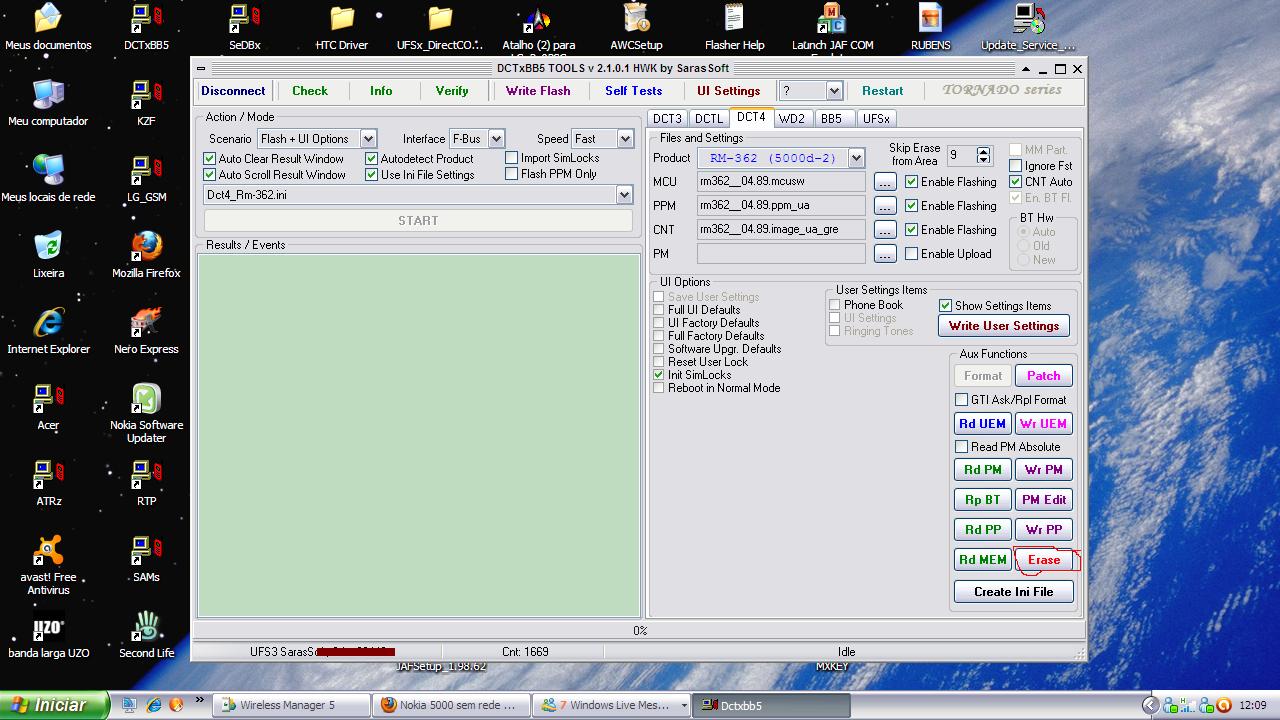Toggle Auto Scroll Result Window checkbox

(209, 175)
